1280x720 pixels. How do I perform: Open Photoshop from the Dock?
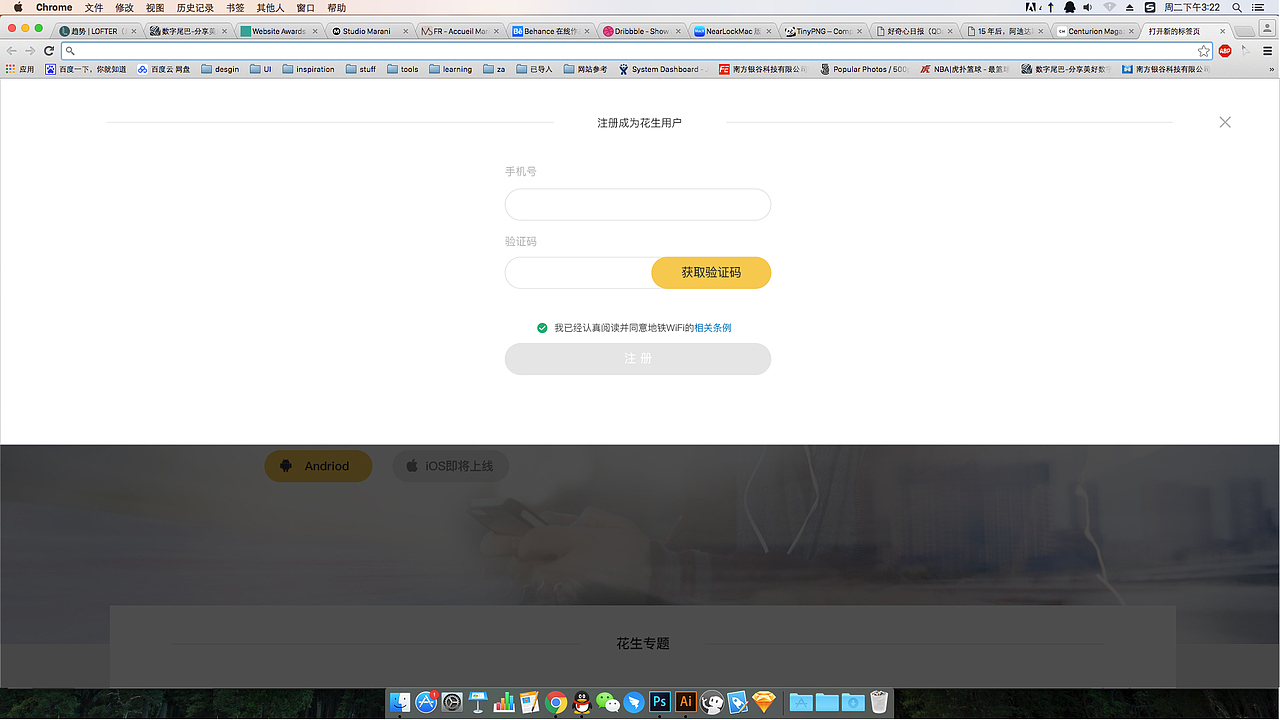[x=659, y=702]
